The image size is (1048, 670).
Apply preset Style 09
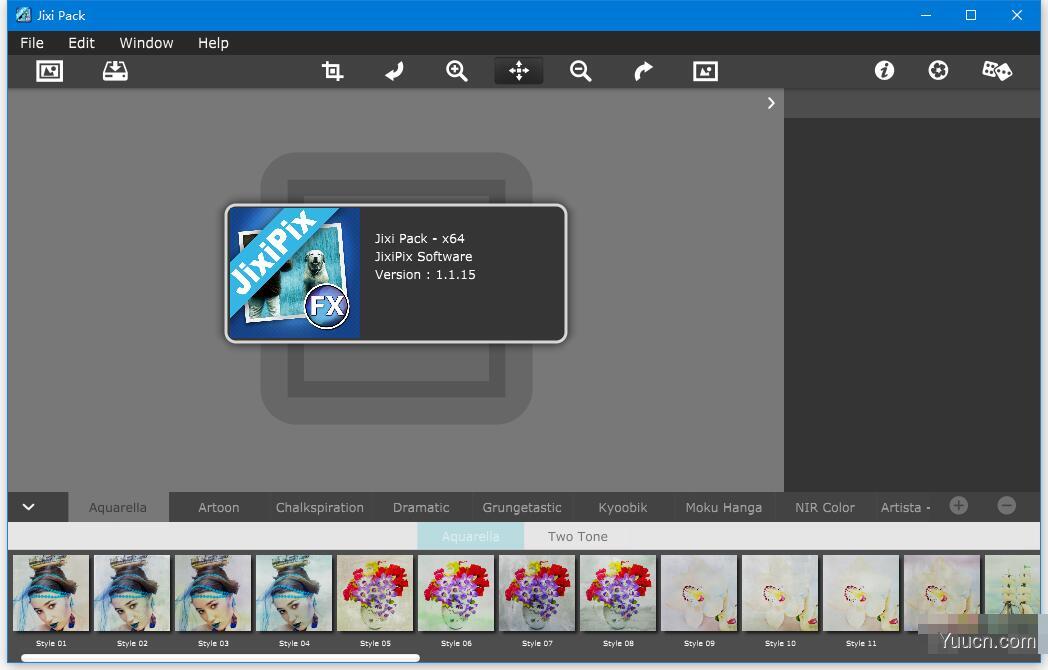pos(699,593)
